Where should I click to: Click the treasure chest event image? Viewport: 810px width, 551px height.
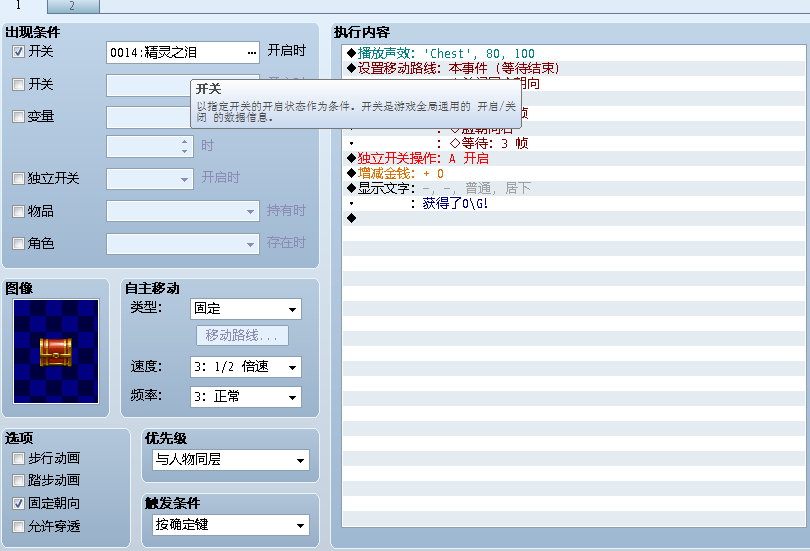56,352
